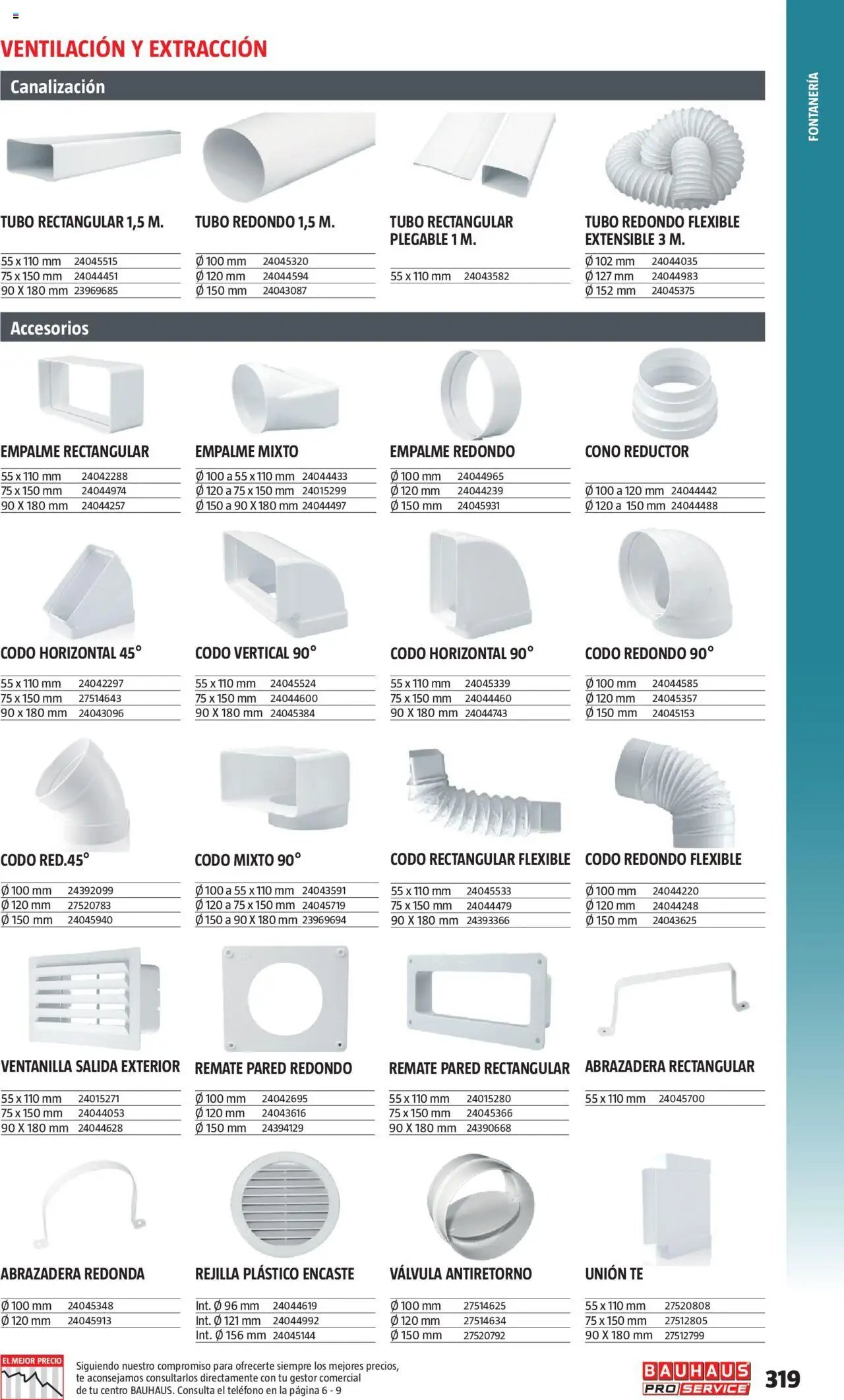Click the Empalme Mixto product title
This screenshot has height=1400, width=844.
pos(247,452)
